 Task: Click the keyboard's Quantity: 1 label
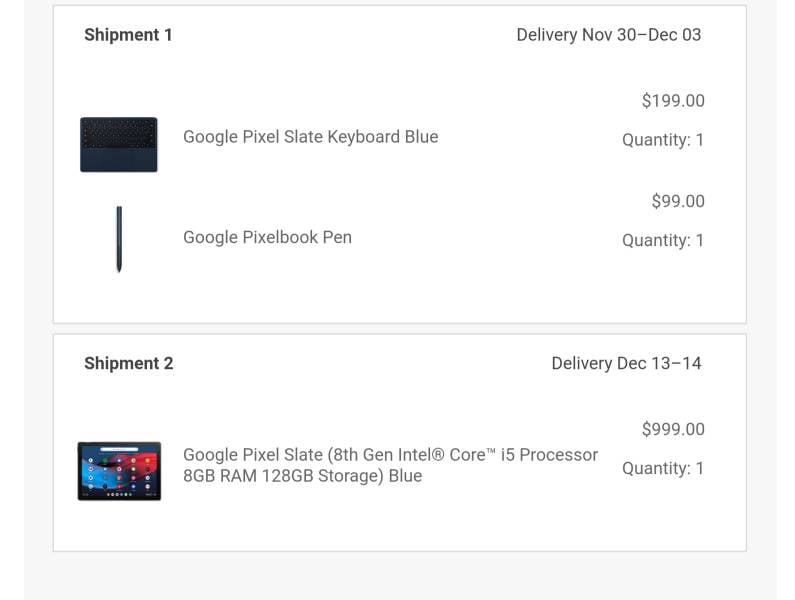coord(663,139)
